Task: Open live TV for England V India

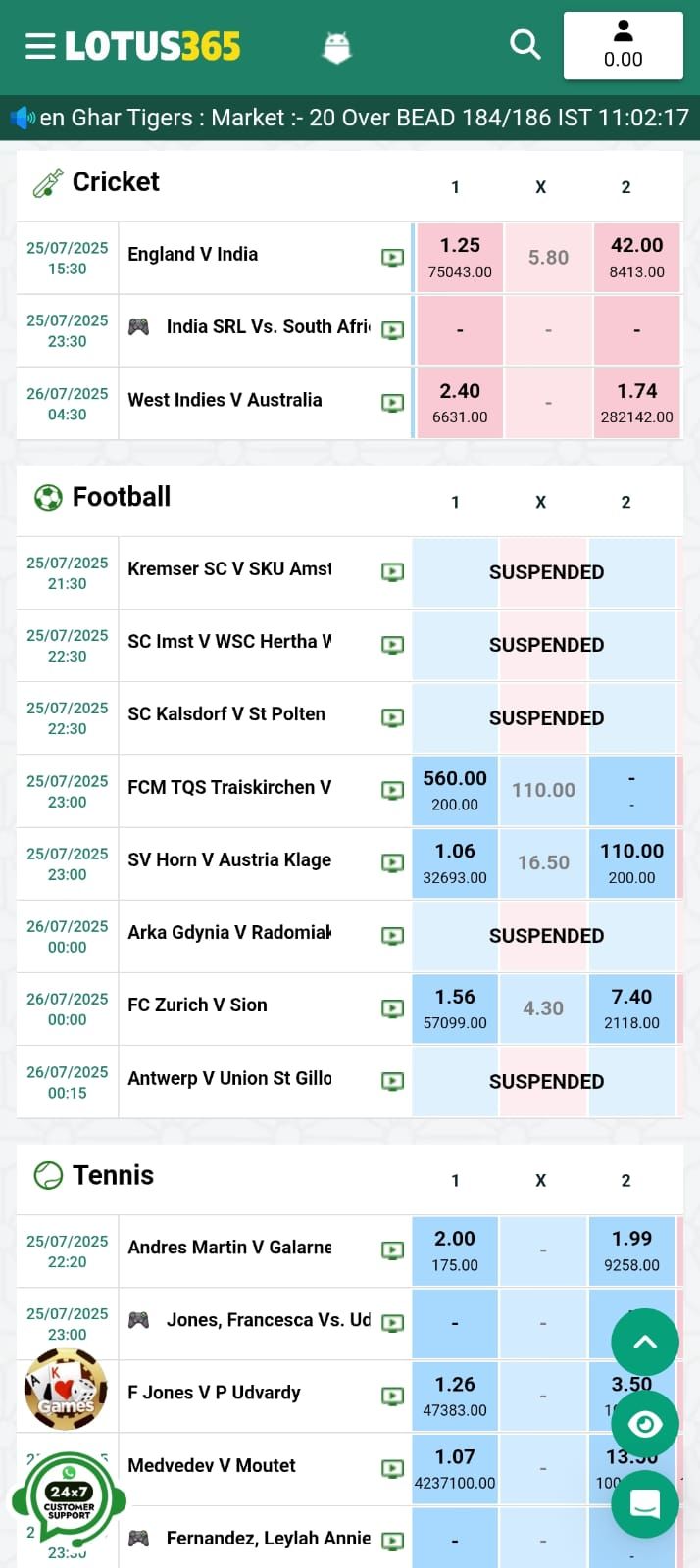Action: (x=392, y=258)
